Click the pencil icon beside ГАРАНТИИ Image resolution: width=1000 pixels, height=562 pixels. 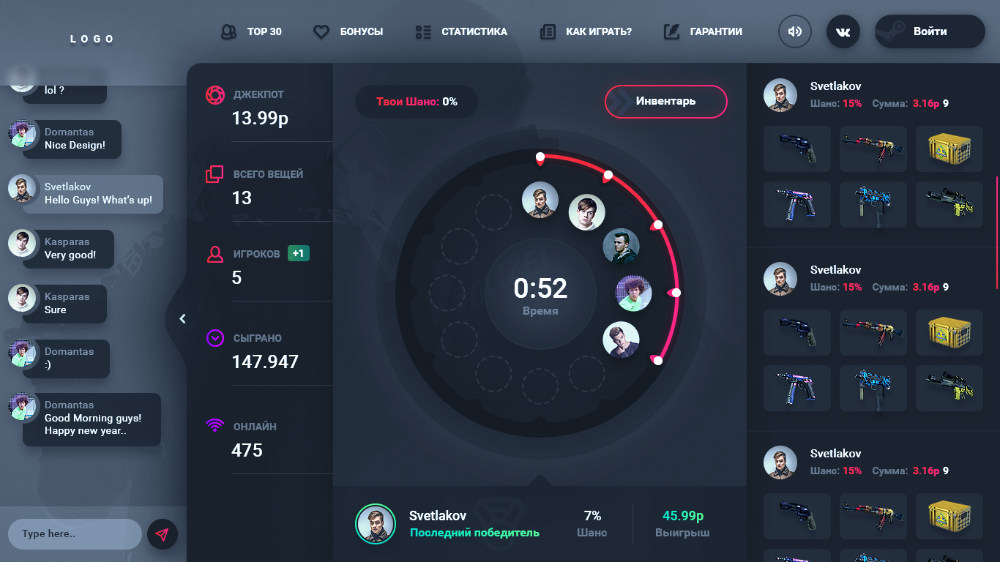[671, 31]
